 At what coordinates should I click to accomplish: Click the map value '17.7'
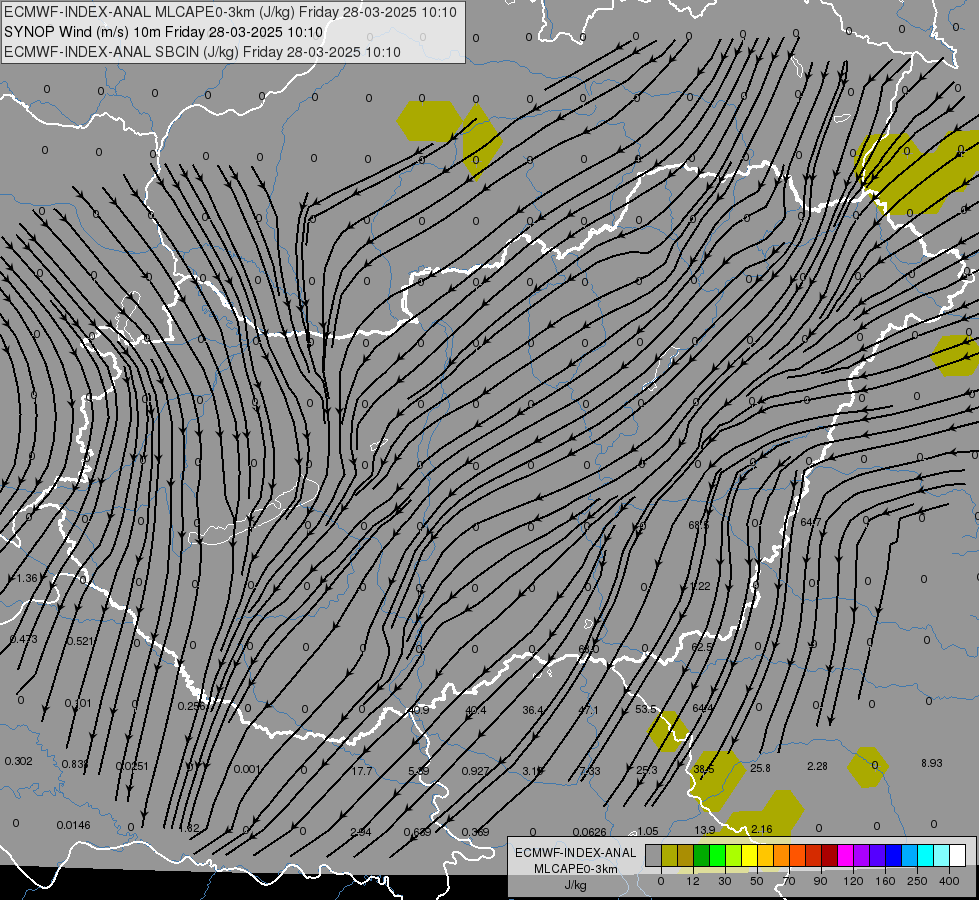click(x=362, y=771)
